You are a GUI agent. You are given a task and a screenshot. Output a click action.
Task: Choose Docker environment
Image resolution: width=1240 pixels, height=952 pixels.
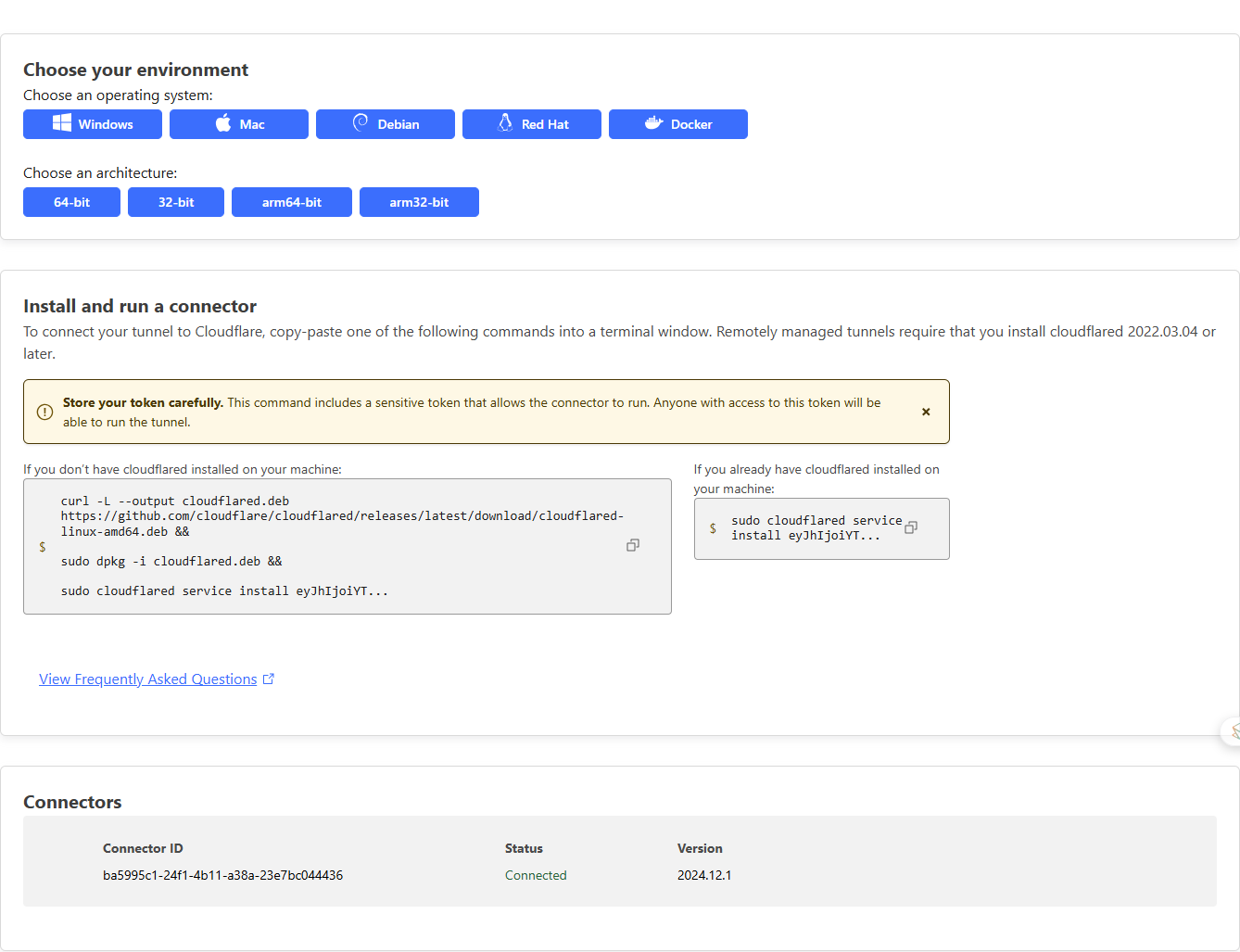[678, 124]
